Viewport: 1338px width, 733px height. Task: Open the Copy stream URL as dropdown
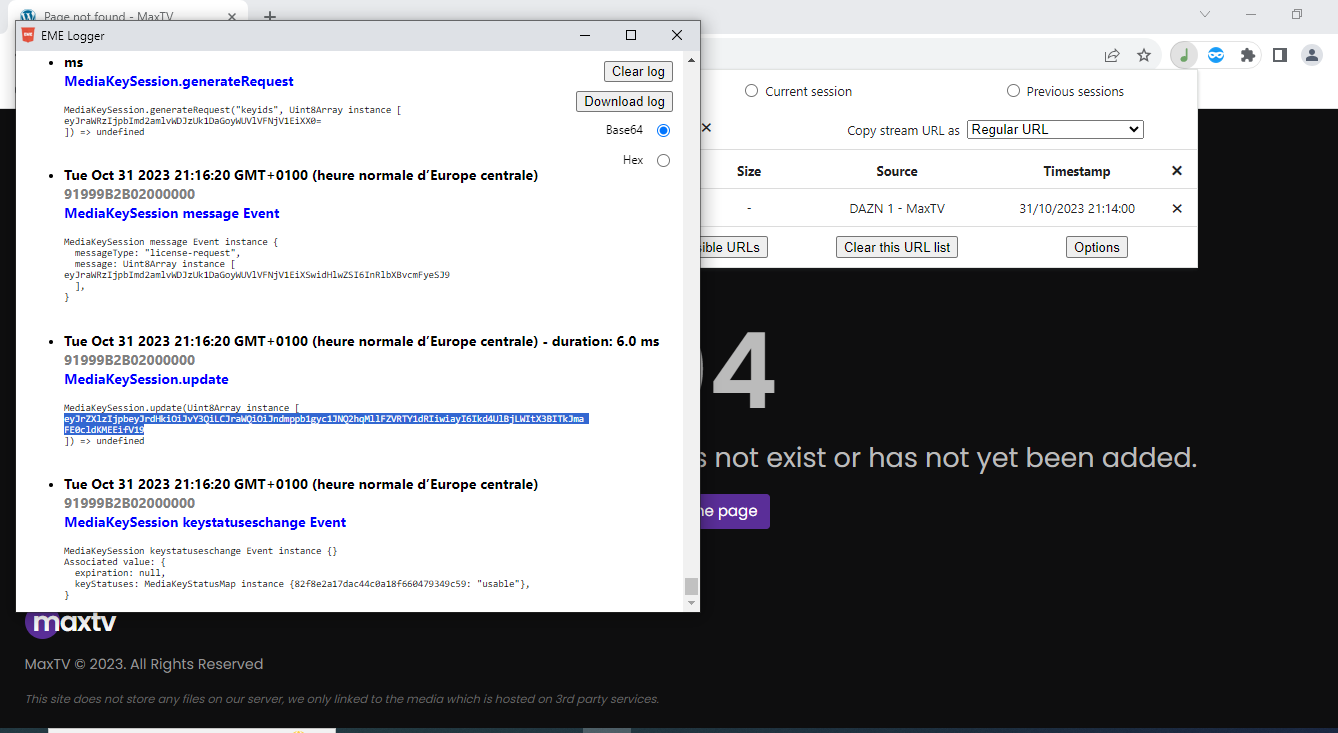tap(1055, 130)
